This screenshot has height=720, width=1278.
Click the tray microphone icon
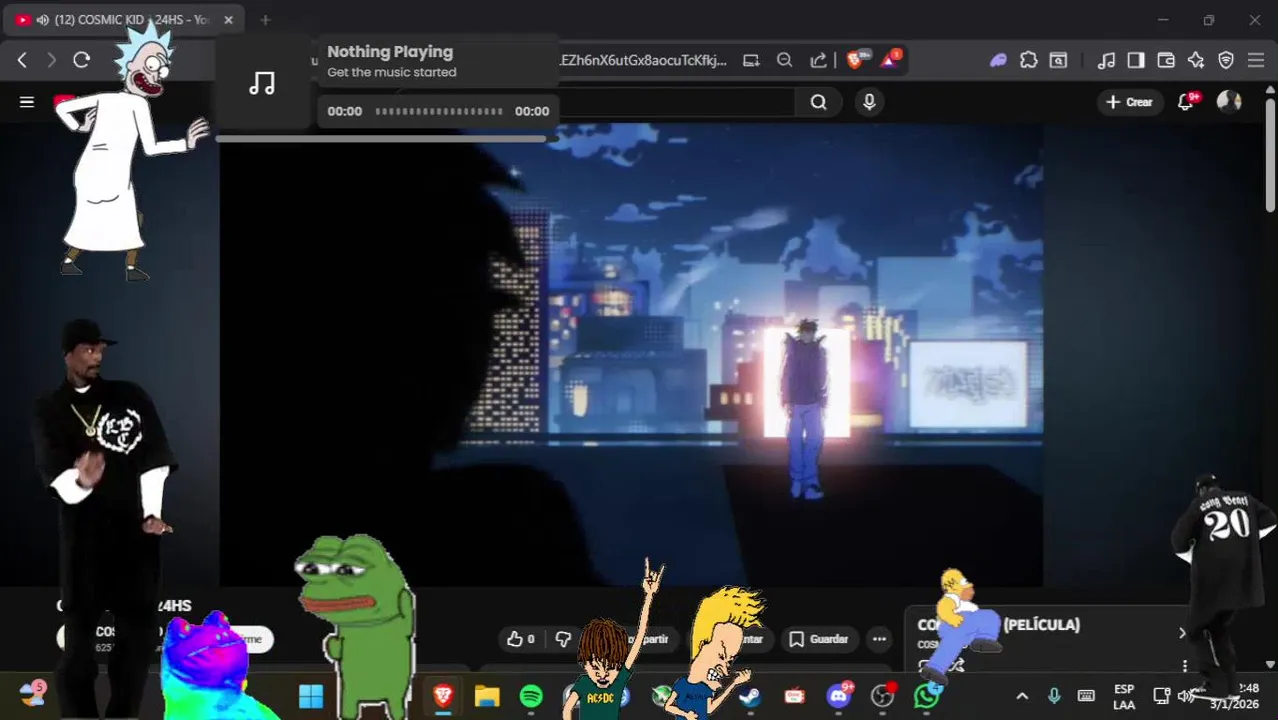[x=1054, y=696]
